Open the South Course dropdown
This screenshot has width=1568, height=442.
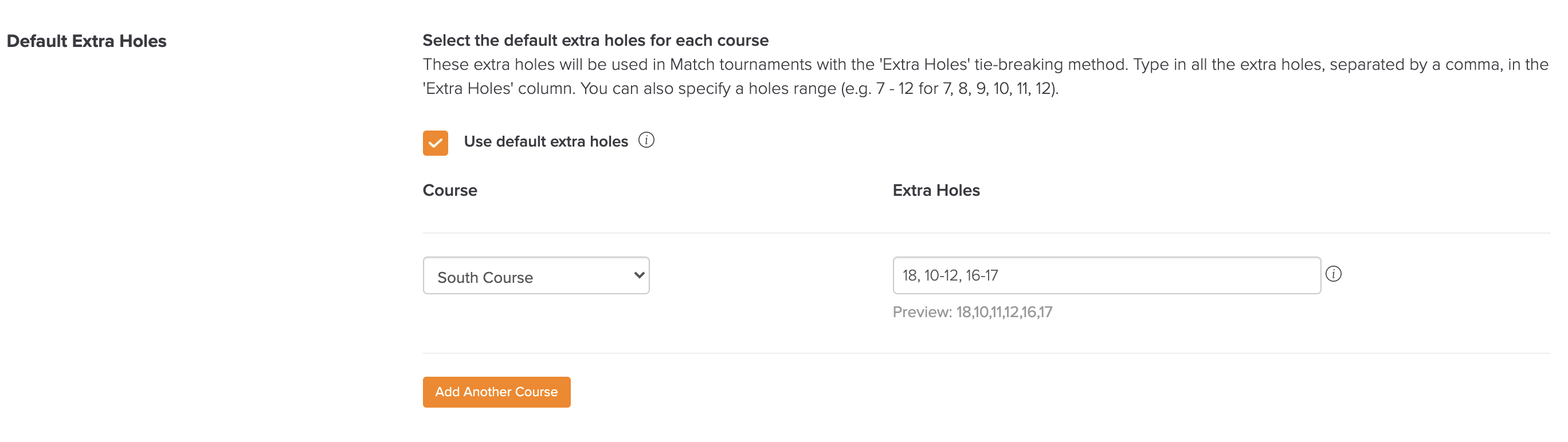point(536,275)
